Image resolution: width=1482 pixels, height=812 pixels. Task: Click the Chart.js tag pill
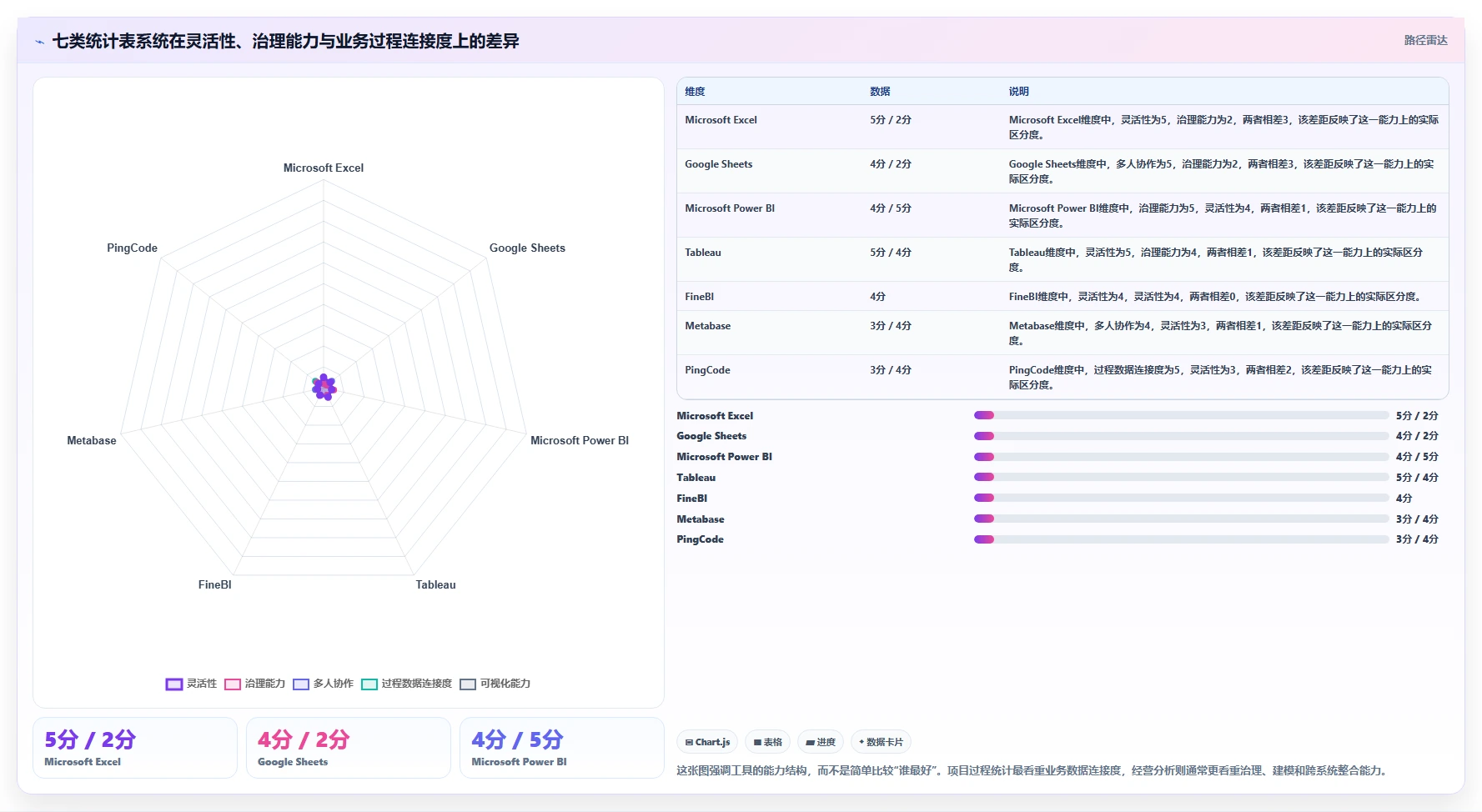pos(707,742)
